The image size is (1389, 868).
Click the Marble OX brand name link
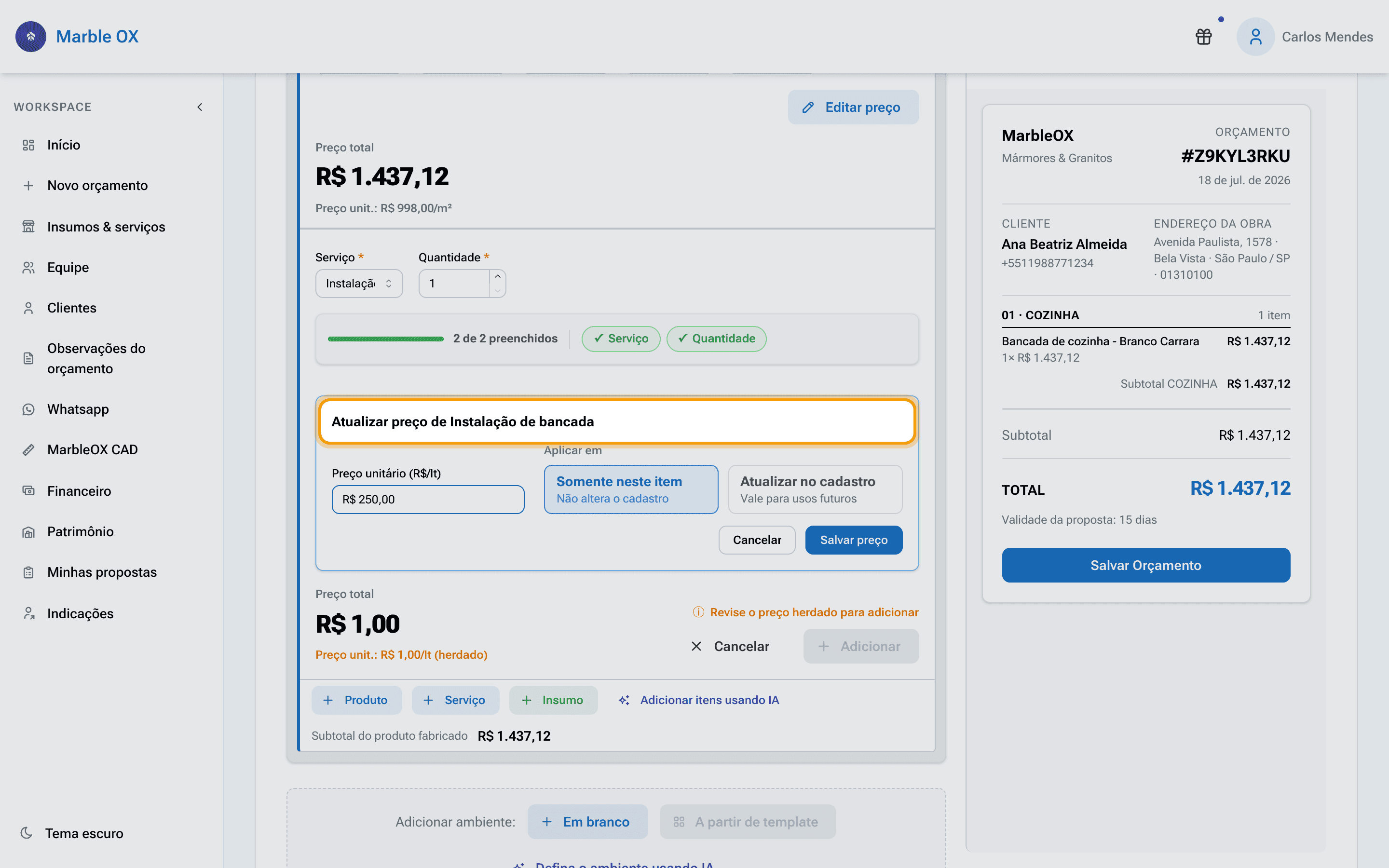97,37
